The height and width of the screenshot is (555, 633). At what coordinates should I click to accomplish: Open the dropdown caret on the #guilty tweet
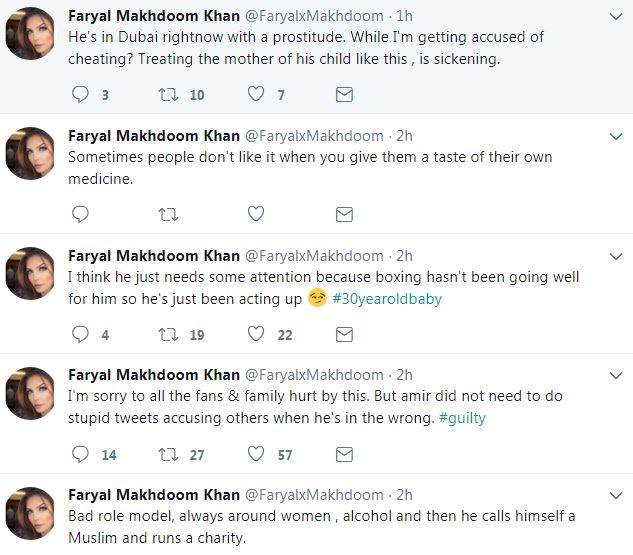613,376
